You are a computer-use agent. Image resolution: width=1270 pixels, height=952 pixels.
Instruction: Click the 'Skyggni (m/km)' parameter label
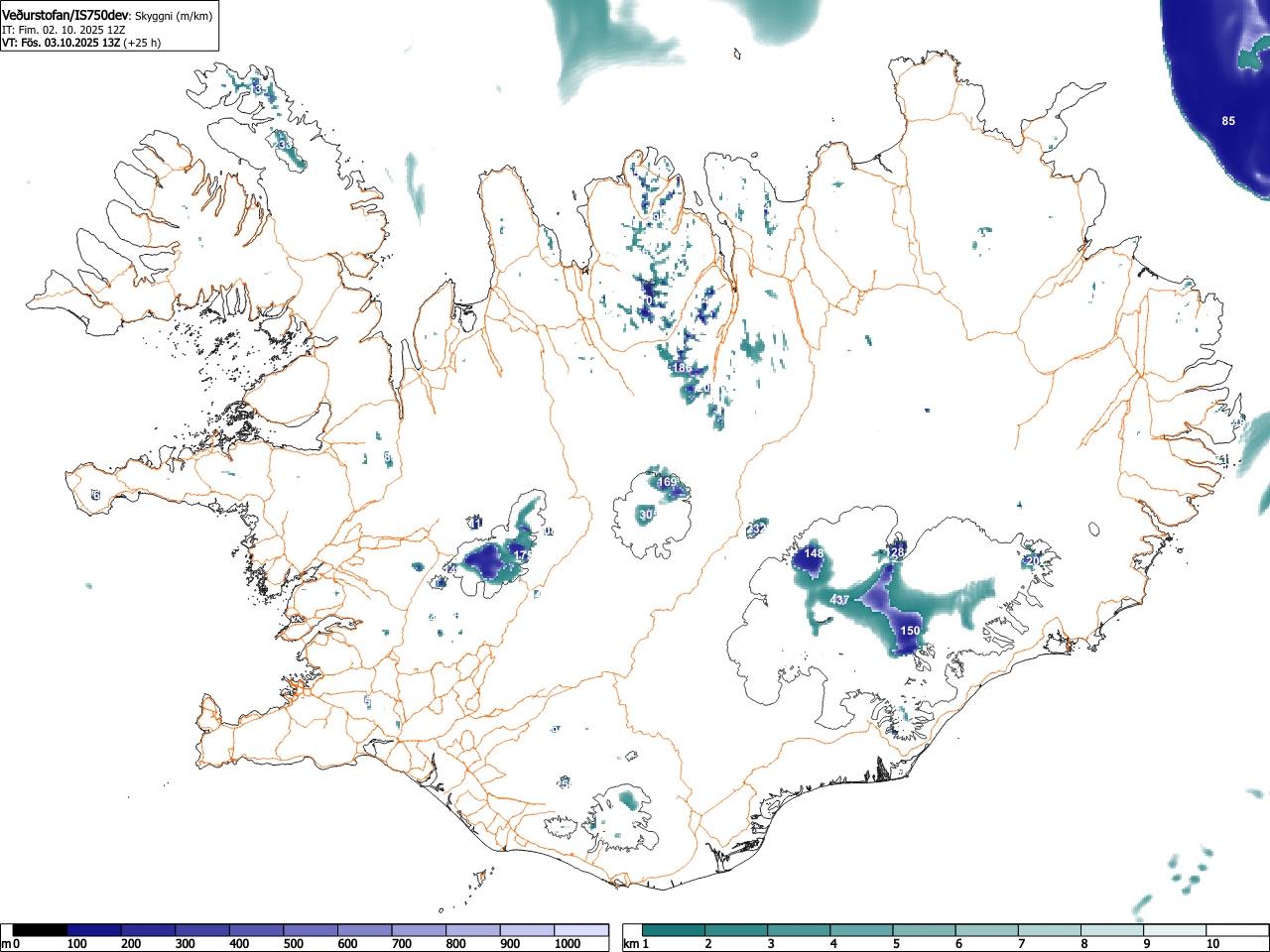tap(173, 17)
